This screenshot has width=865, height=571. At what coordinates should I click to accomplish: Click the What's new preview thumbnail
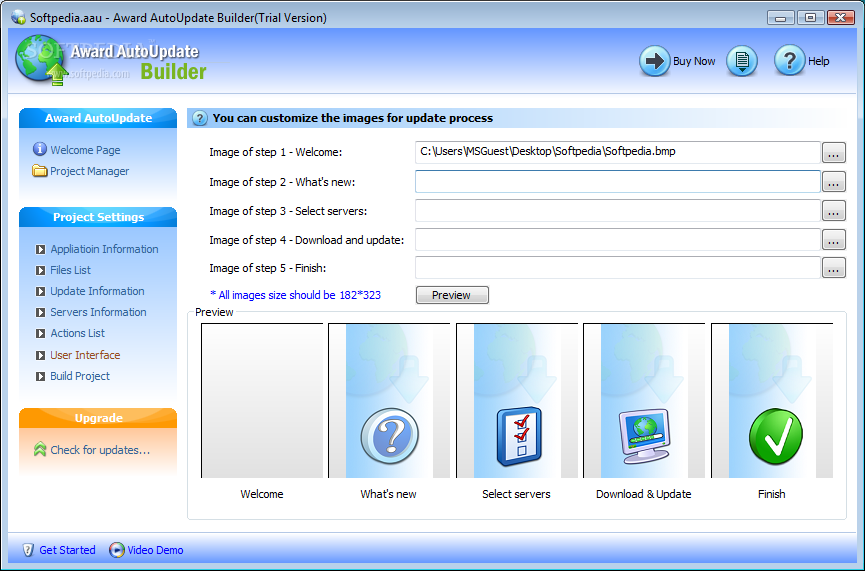[389, 401]
